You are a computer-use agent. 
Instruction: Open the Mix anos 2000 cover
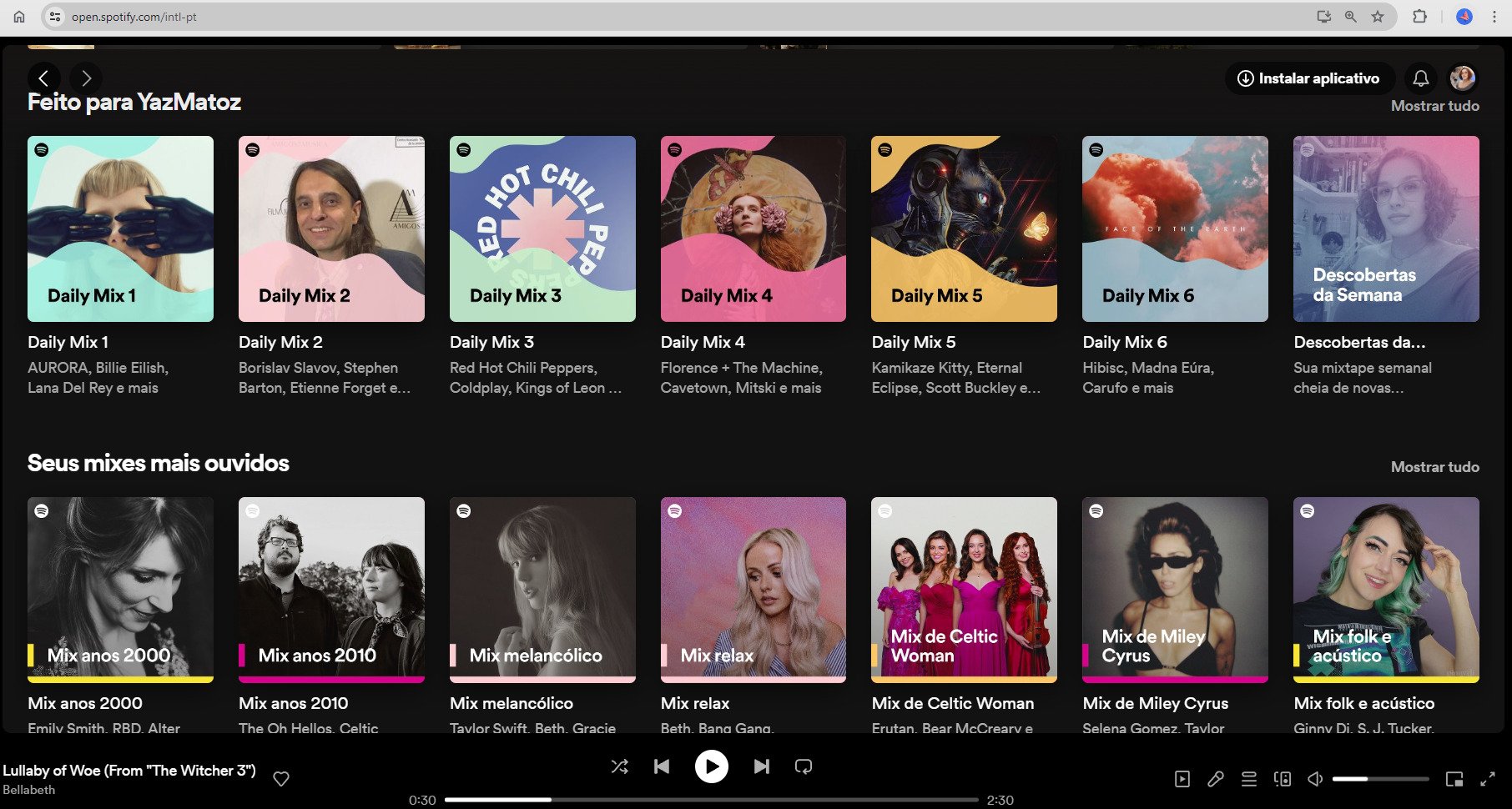[x=120, y=590]
